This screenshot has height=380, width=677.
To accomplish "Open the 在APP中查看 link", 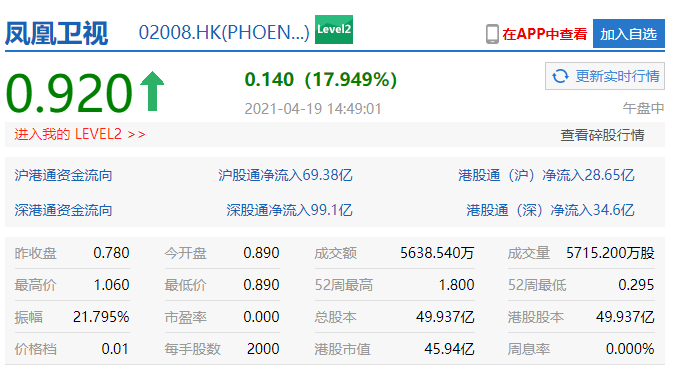I will 545,34.
